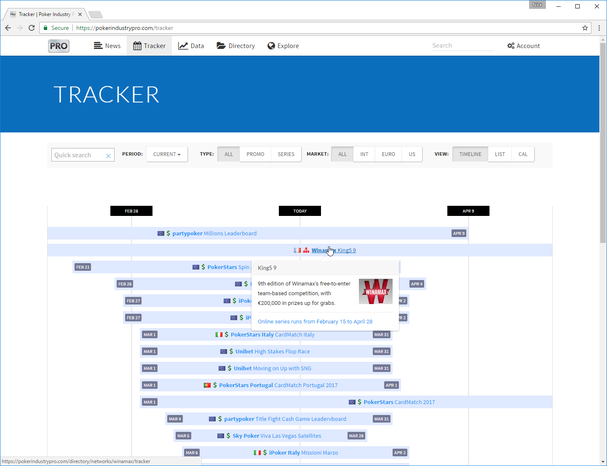The width and height of the screenshot is (607, 466).
Task: Click the dollar icon on partypoker Millions row
Action: coord(168,233)
